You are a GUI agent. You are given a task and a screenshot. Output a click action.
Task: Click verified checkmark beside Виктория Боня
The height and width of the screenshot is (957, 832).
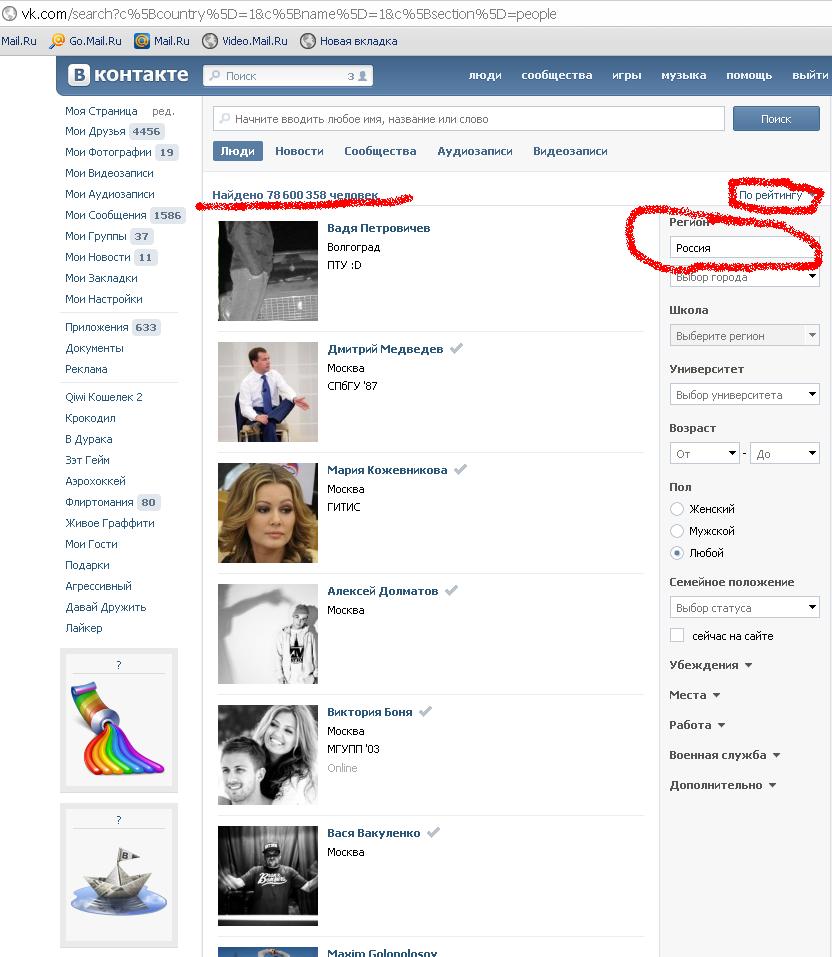[x=425, y=711]
